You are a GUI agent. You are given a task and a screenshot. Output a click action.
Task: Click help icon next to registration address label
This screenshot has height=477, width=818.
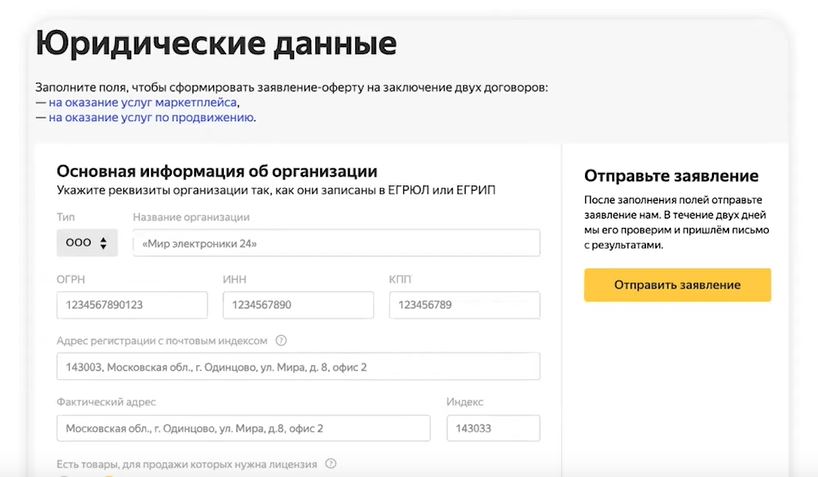pyautogui.click(x=281, y=340)
